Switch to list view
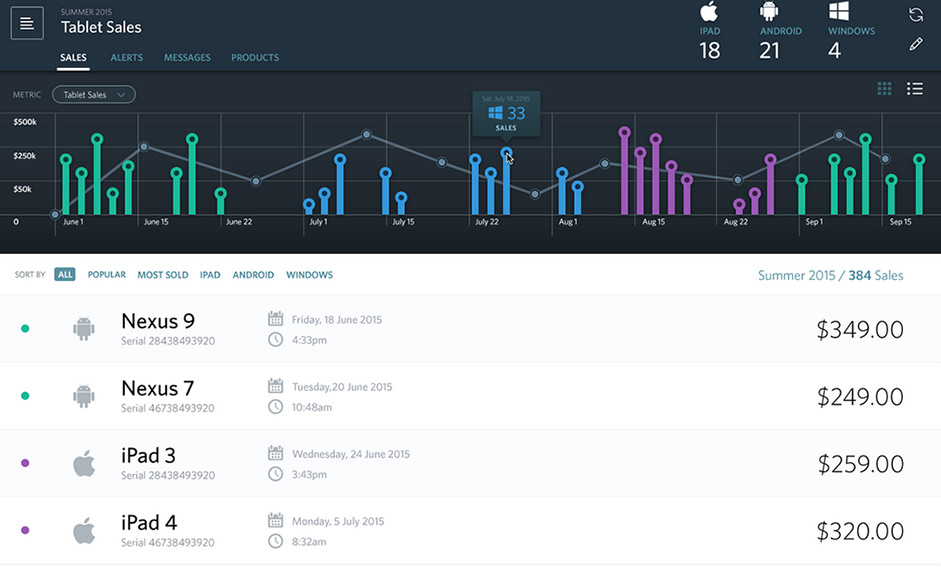 click(x=915, y=89)
